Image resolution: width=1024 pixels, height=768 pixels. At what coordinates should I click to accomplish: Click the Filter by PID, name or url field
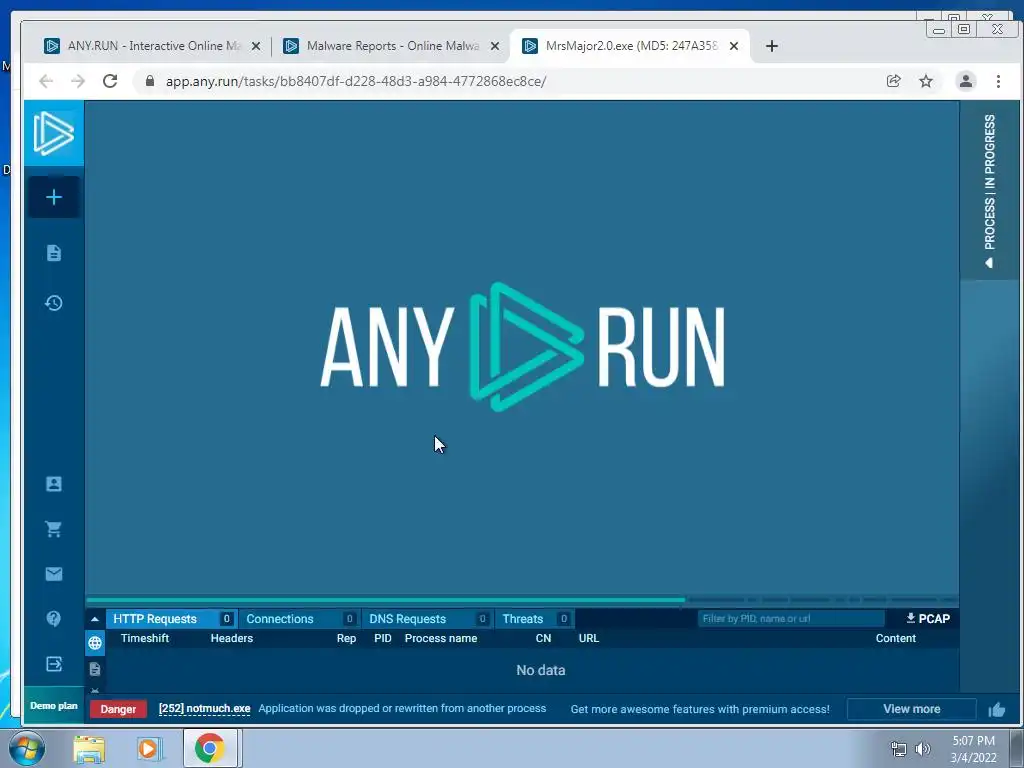click(x=791, y=618)
